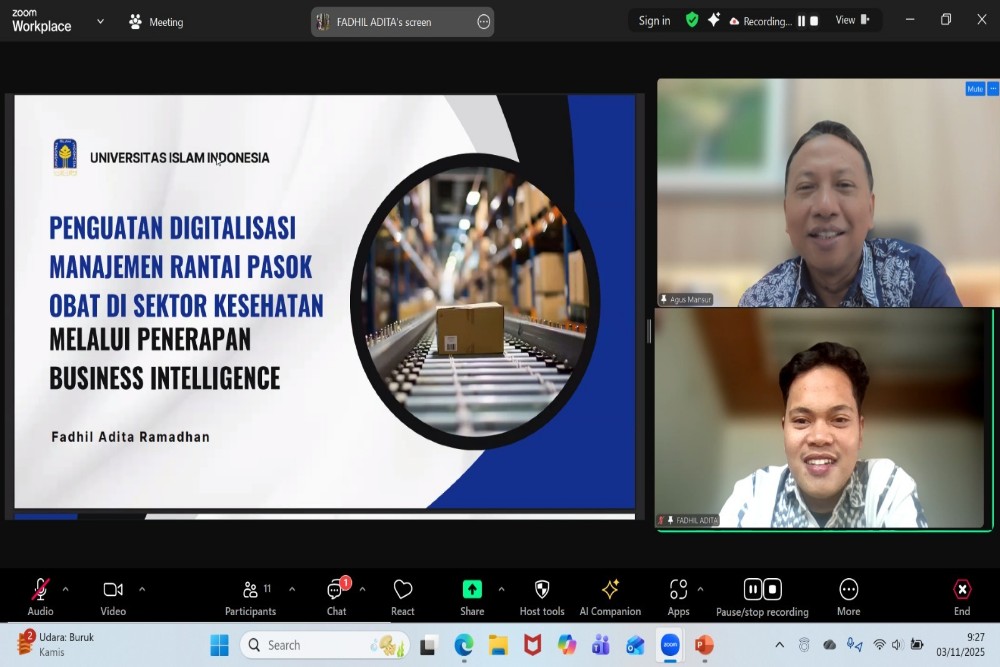Viewport: 1000px width, 667px height.
Task: Send a reaction with the React heart icon
Action: point(403,589)
